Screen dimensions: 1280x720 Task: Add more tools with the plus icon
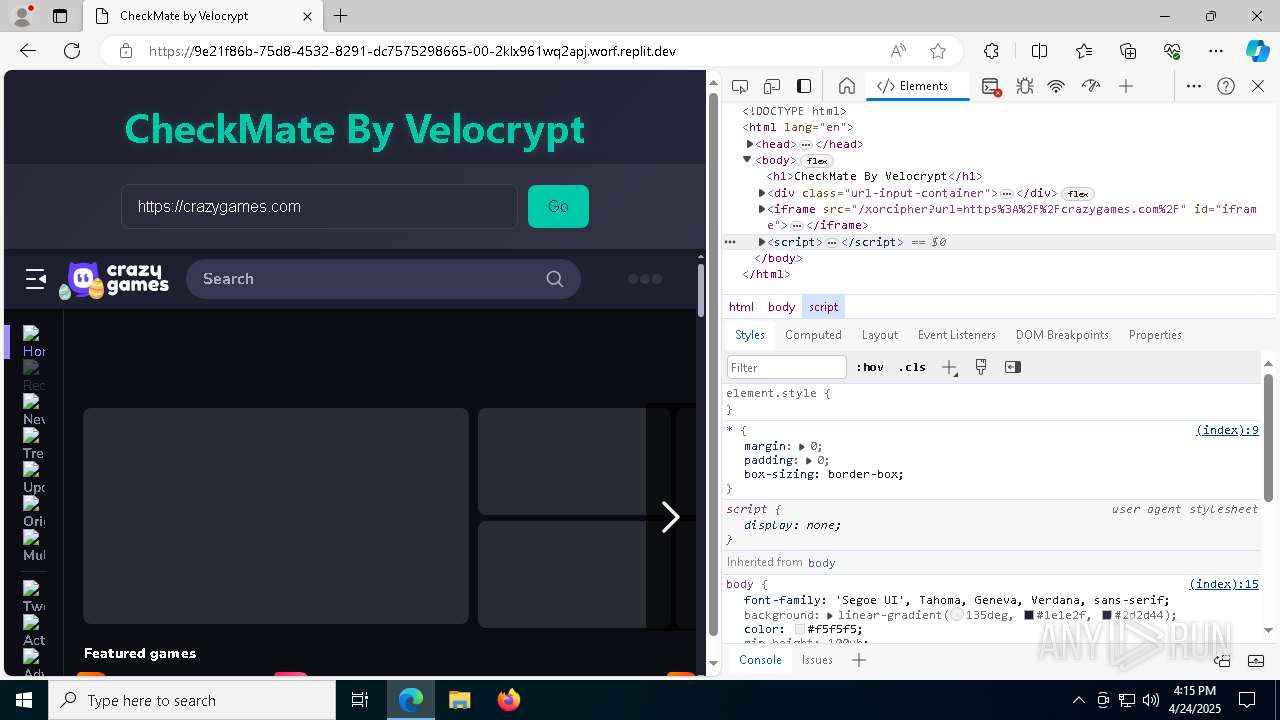point(1126,86)
